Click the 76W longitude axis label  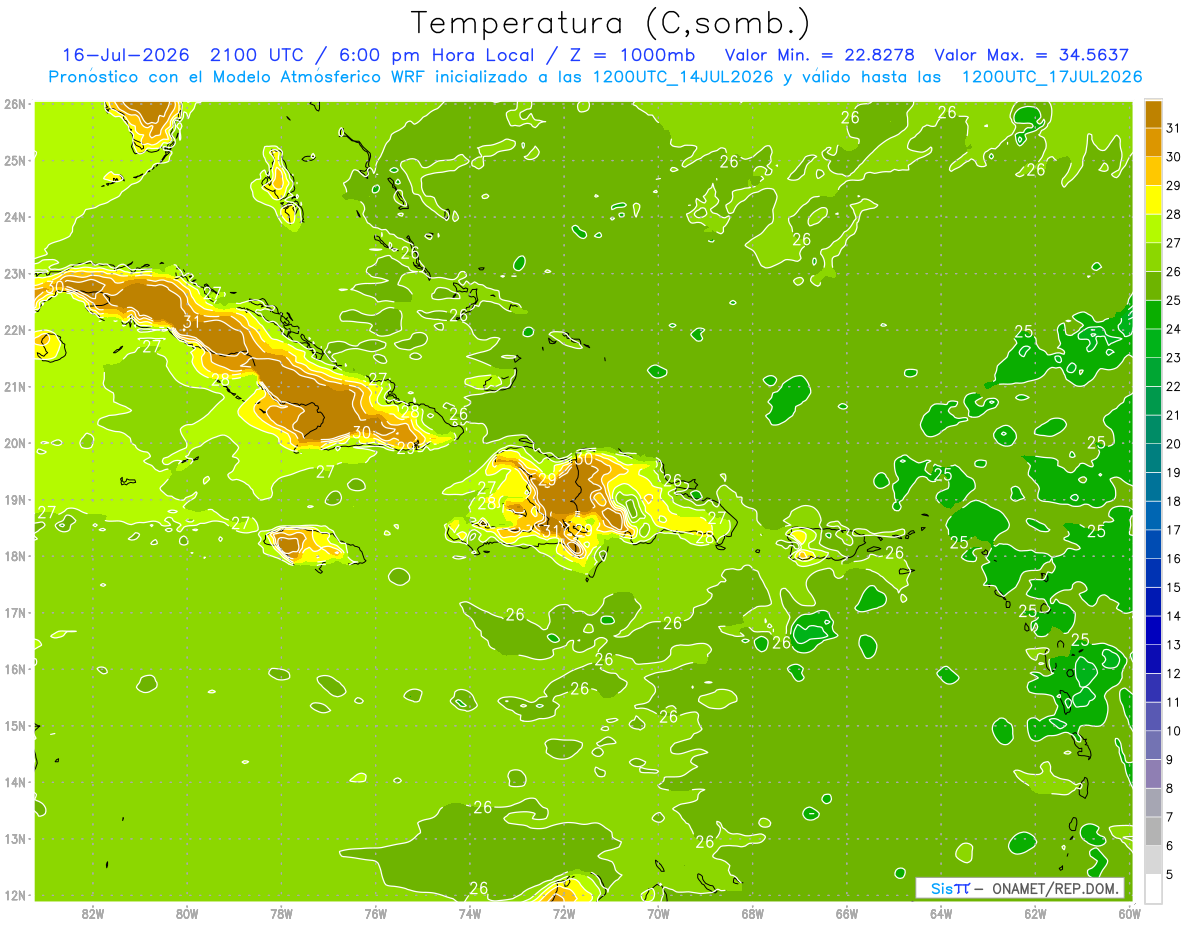click(376, 913)
